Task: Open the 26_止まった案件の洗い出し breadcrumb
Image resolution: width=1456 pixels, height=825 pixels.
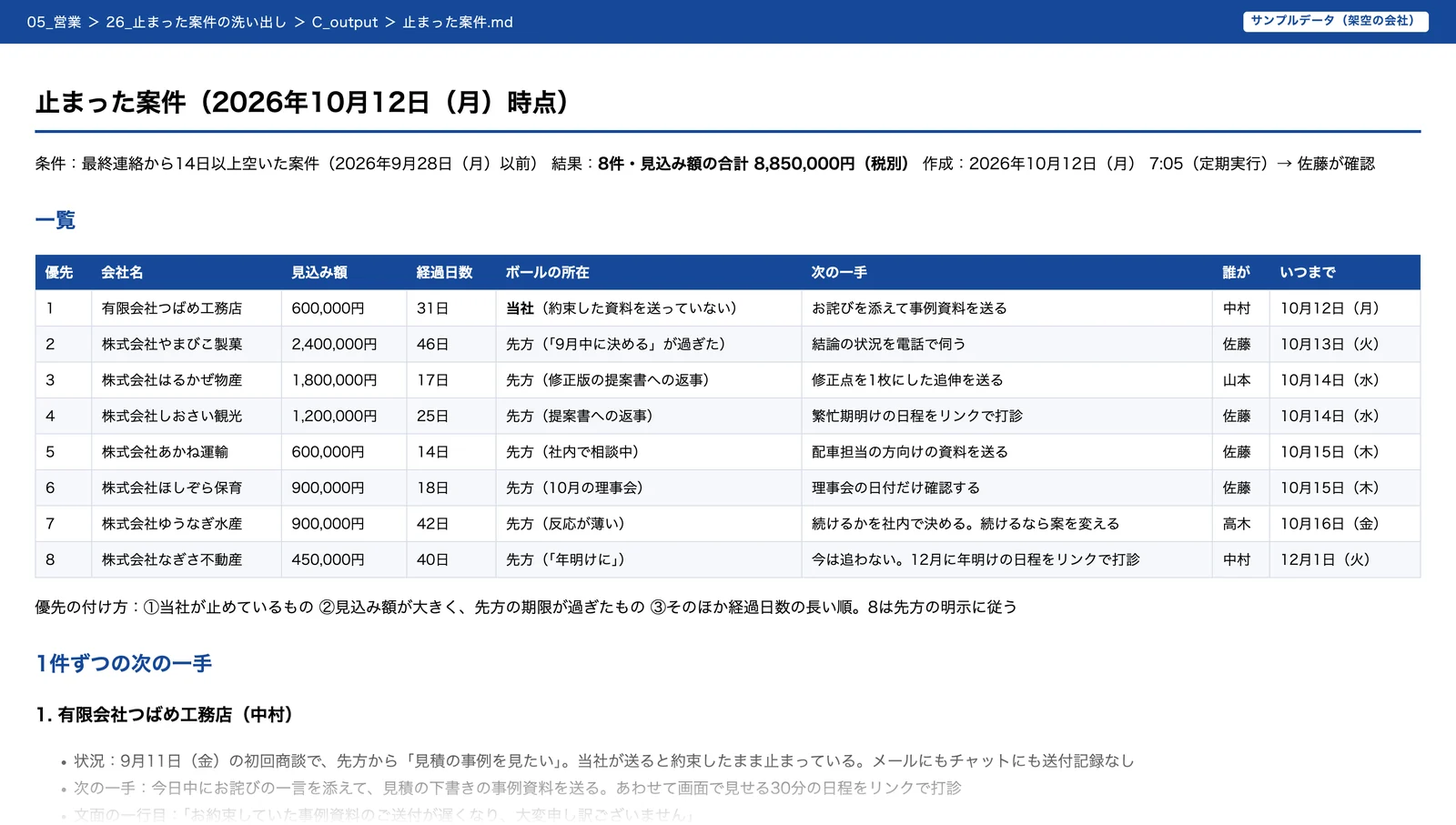Action: (196, 22)
